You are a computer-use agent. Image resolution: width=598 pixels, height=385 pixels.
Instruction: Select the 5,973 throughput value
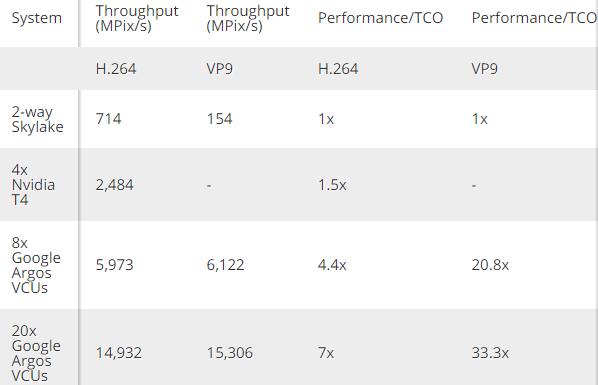pos(114,265)
